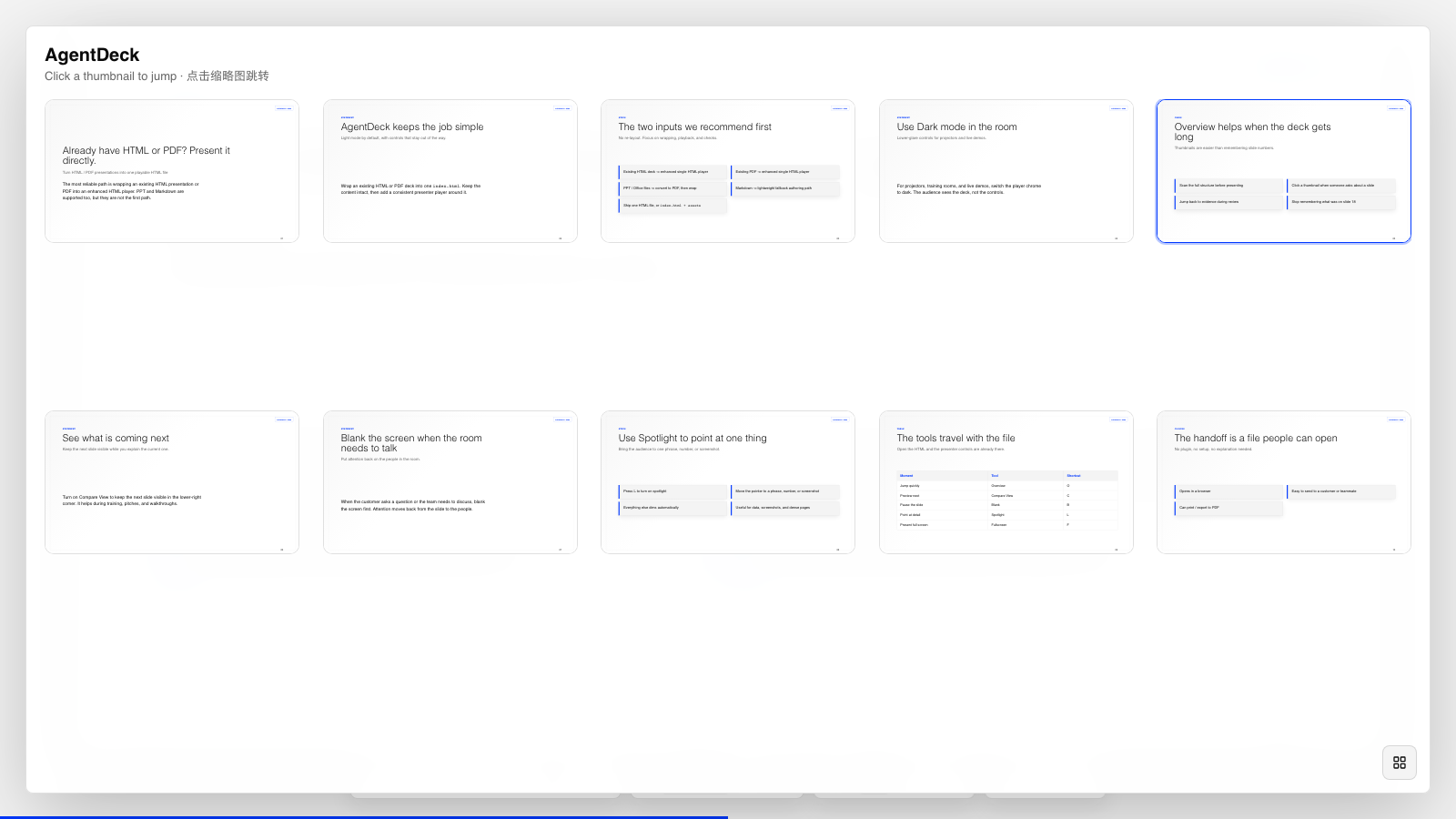This screenshot has height=819, width=1456.
Task: Jump to 'The handoff is a file people can open'
Action: tap(1284, 482)
